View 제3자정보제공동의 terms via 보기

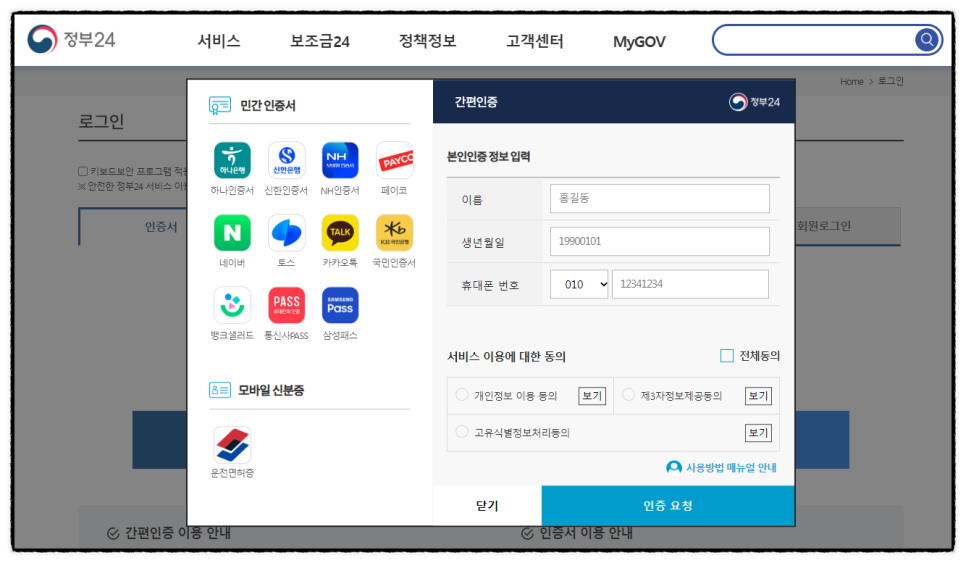tap(758, 395)
